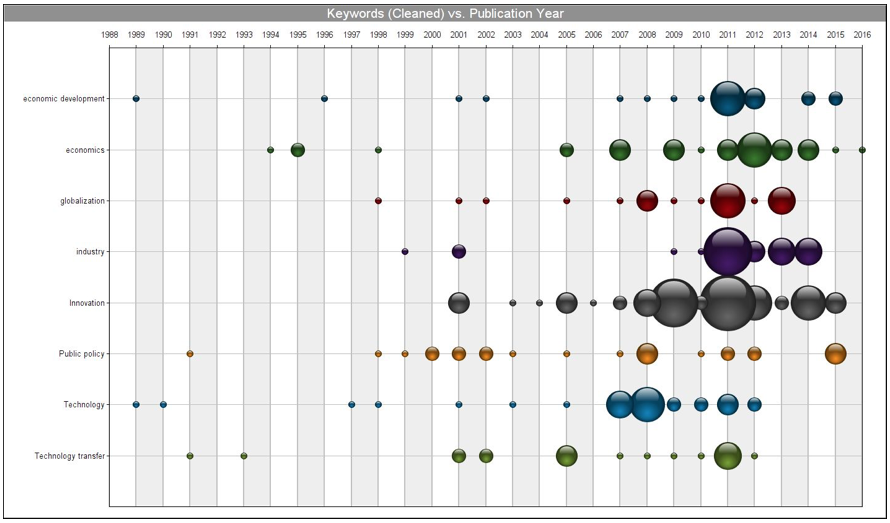Click the large purple industry bubble at 2011
This screenshot has height=523, width=890.
728,252
